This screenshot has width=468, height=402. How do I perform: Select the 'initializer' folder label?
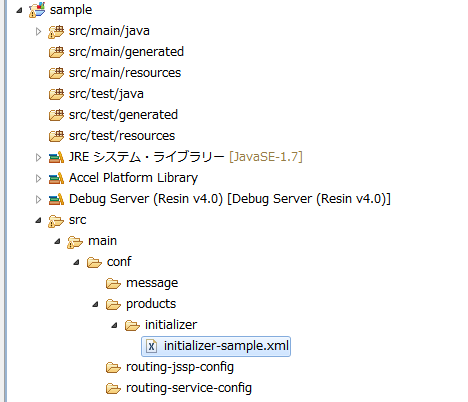(171, 325)
